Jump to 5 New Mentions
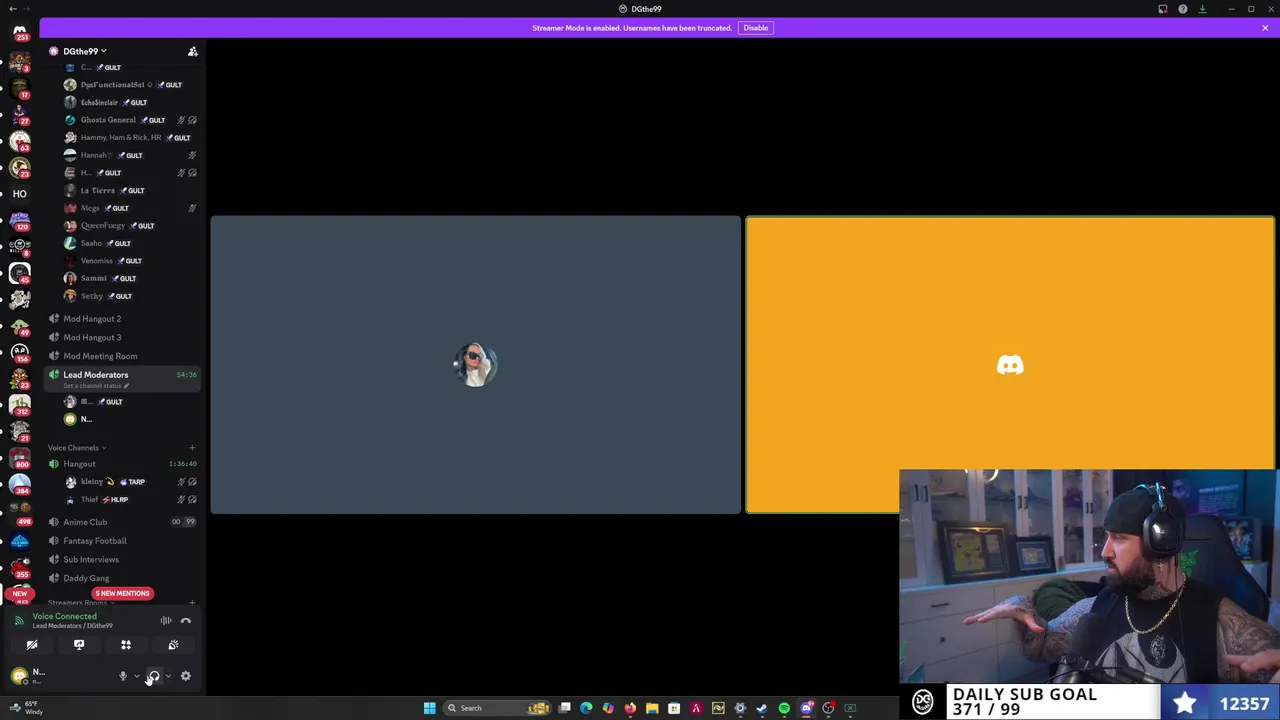The width and height of the screenshot is (1280, 720). pyautogui.click(x=123, y=593)
